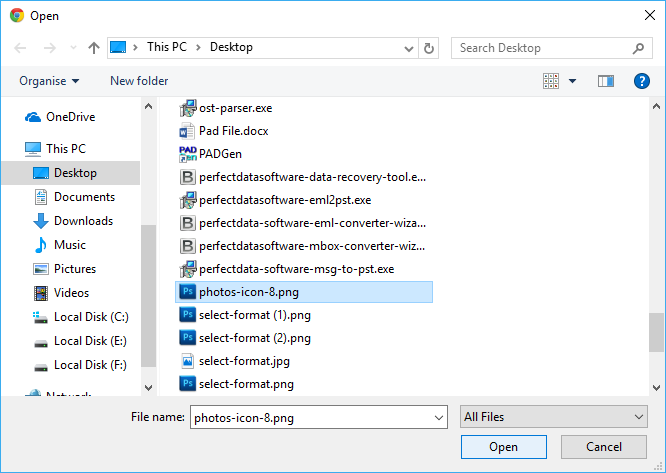The image size is (666, 473).
Task: Create a New folder
Action: click(139, 81)
